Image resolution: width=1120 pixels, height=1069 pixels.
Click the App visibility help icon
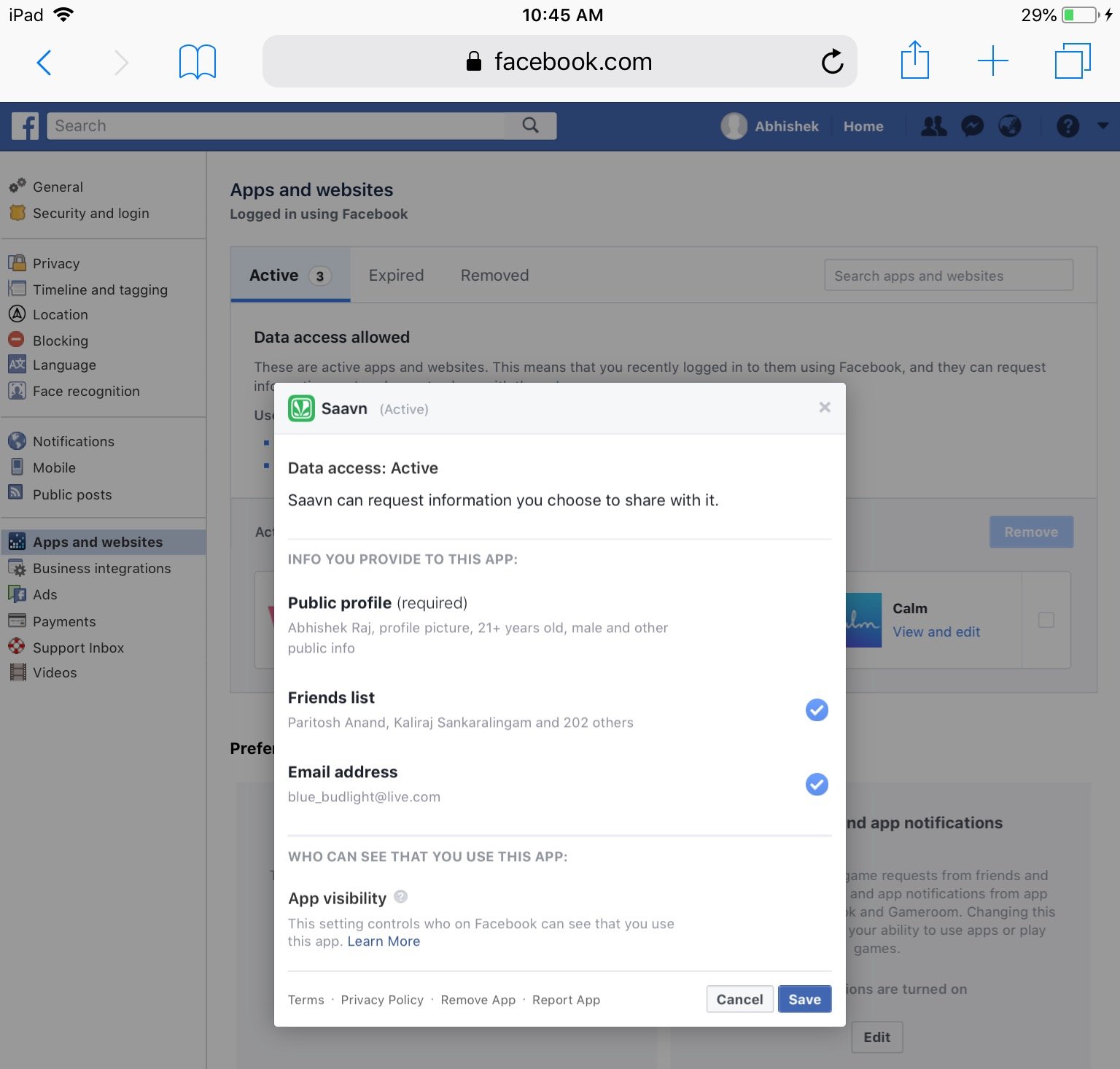(x=400, y=896)
